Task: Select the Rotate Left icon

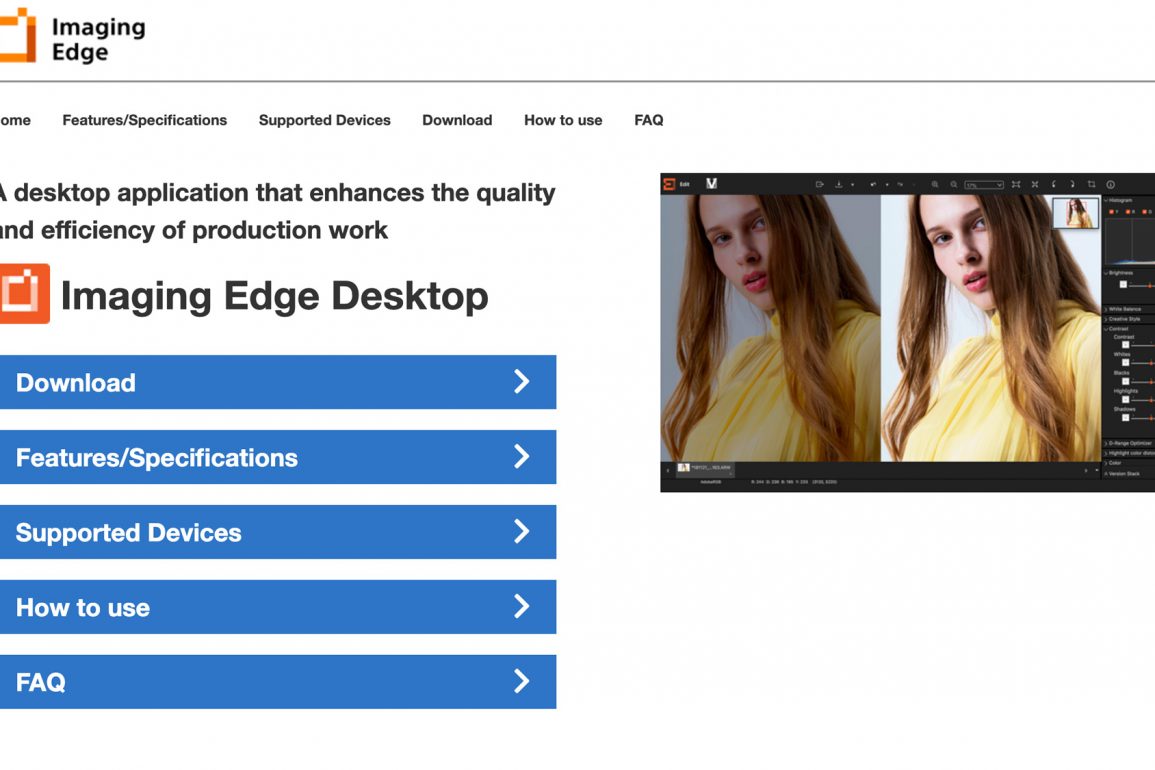Action: click(1054, 184)
